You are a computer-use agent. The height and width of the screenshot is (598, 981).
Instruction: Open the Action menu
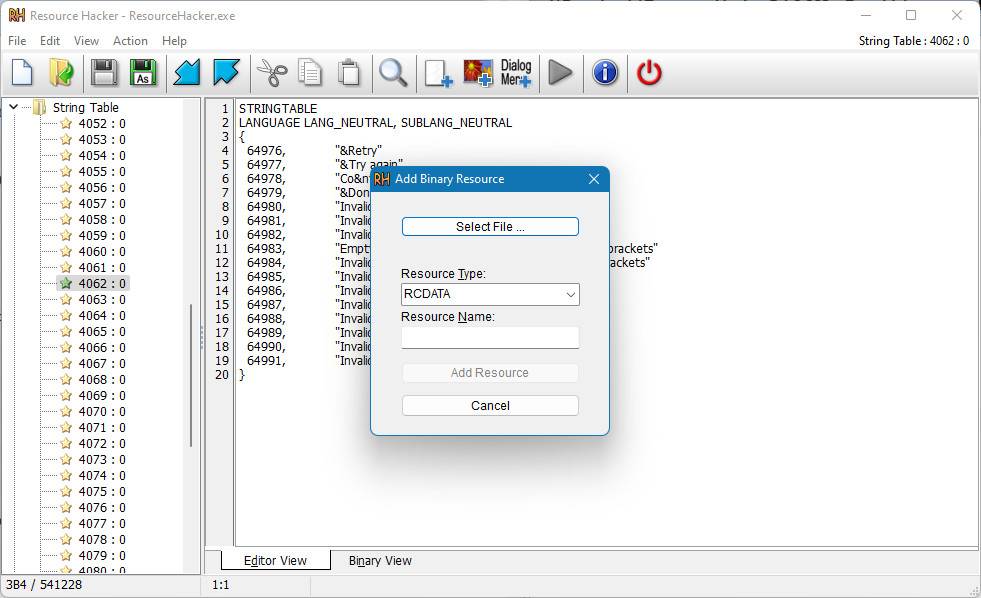pos(130,41)
